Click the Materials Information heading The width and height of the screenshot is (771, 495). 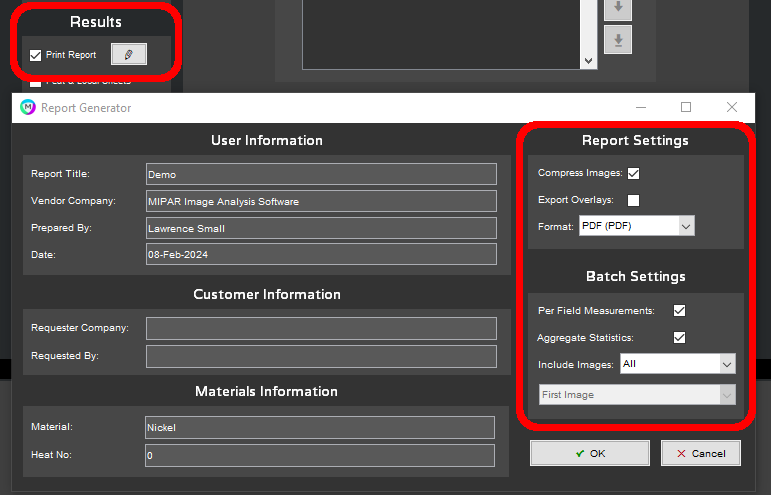coord(267,391)
